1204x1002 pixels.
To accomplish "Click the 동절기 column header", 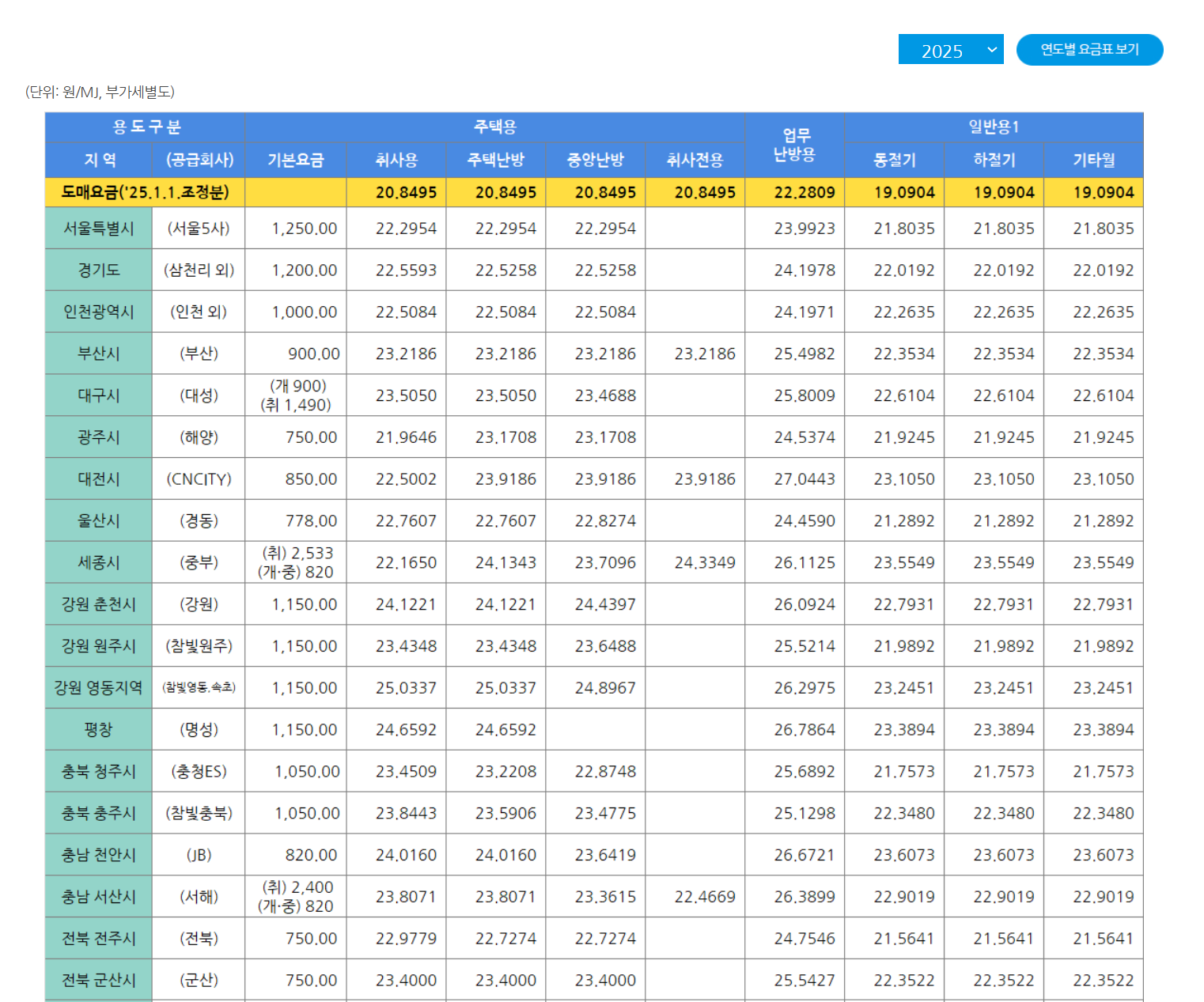I will click(895, 161).
